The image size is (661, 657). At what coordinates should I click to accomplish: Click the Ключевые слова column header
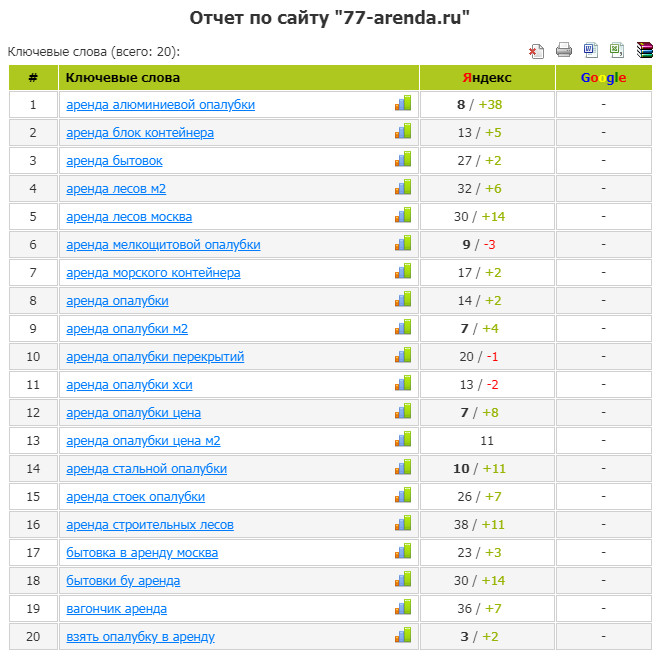tap(239, 78)
